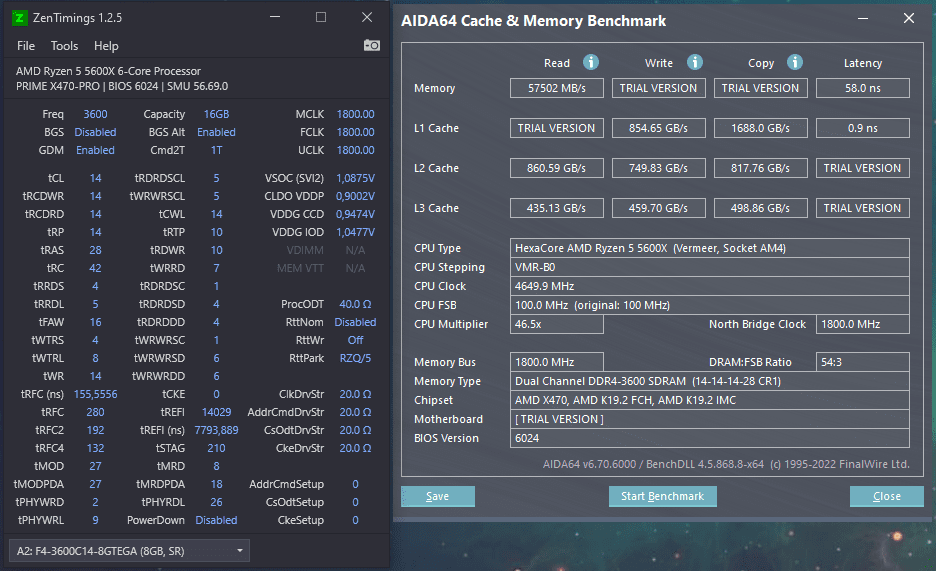
Task: Click the L1 Cache Read TRIAL VERSION cell
Action: click(556, 128)
